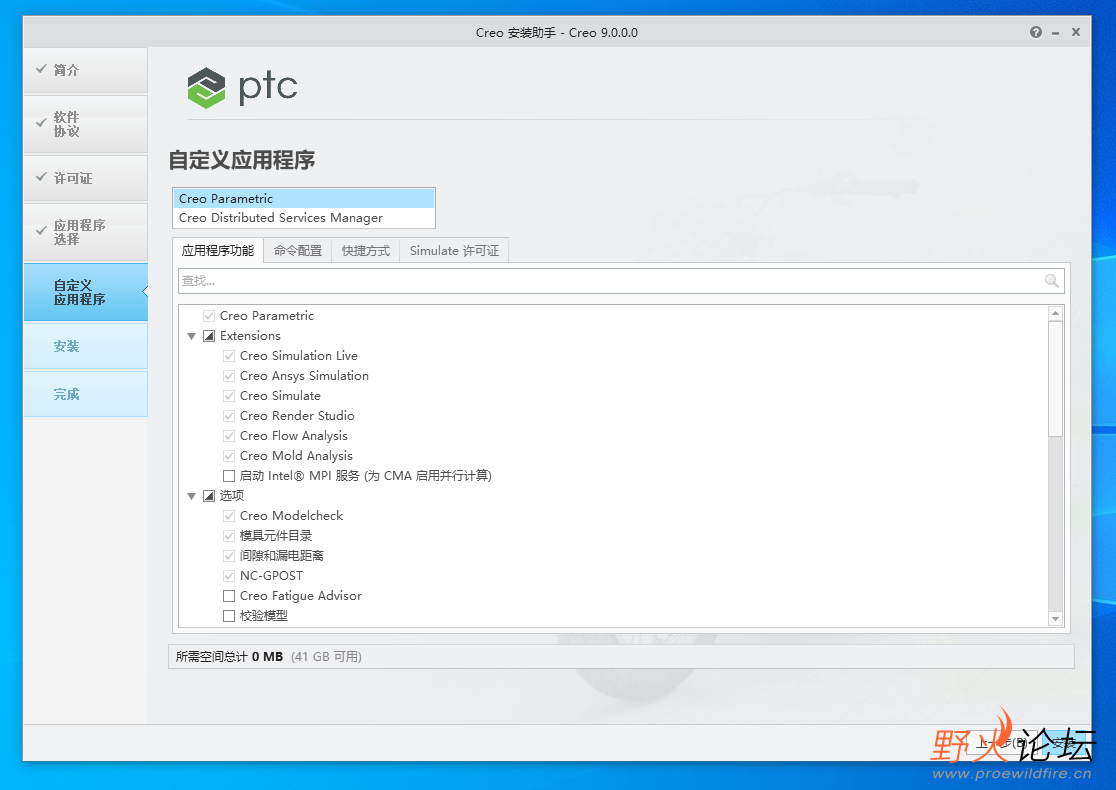Uncheck Creo Render Studio
Viewport: 1116px width, 790px height.
pyautogui.click(x=229, y=416)
